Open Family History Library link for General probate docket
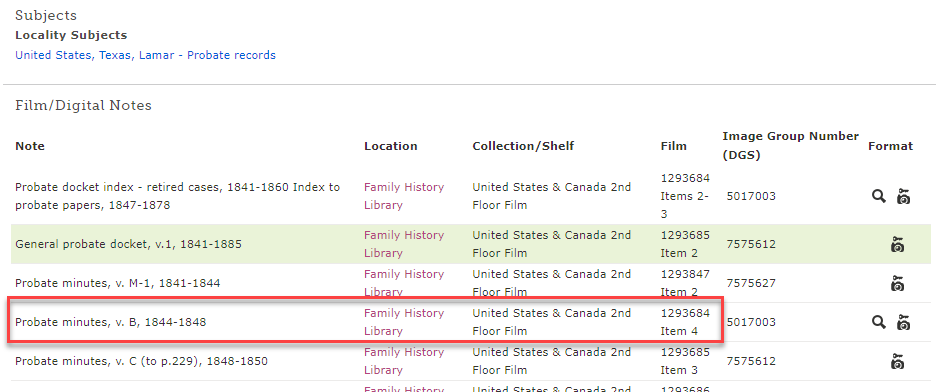The width and height of the screenshot is (936, 392). coord(404,244)
